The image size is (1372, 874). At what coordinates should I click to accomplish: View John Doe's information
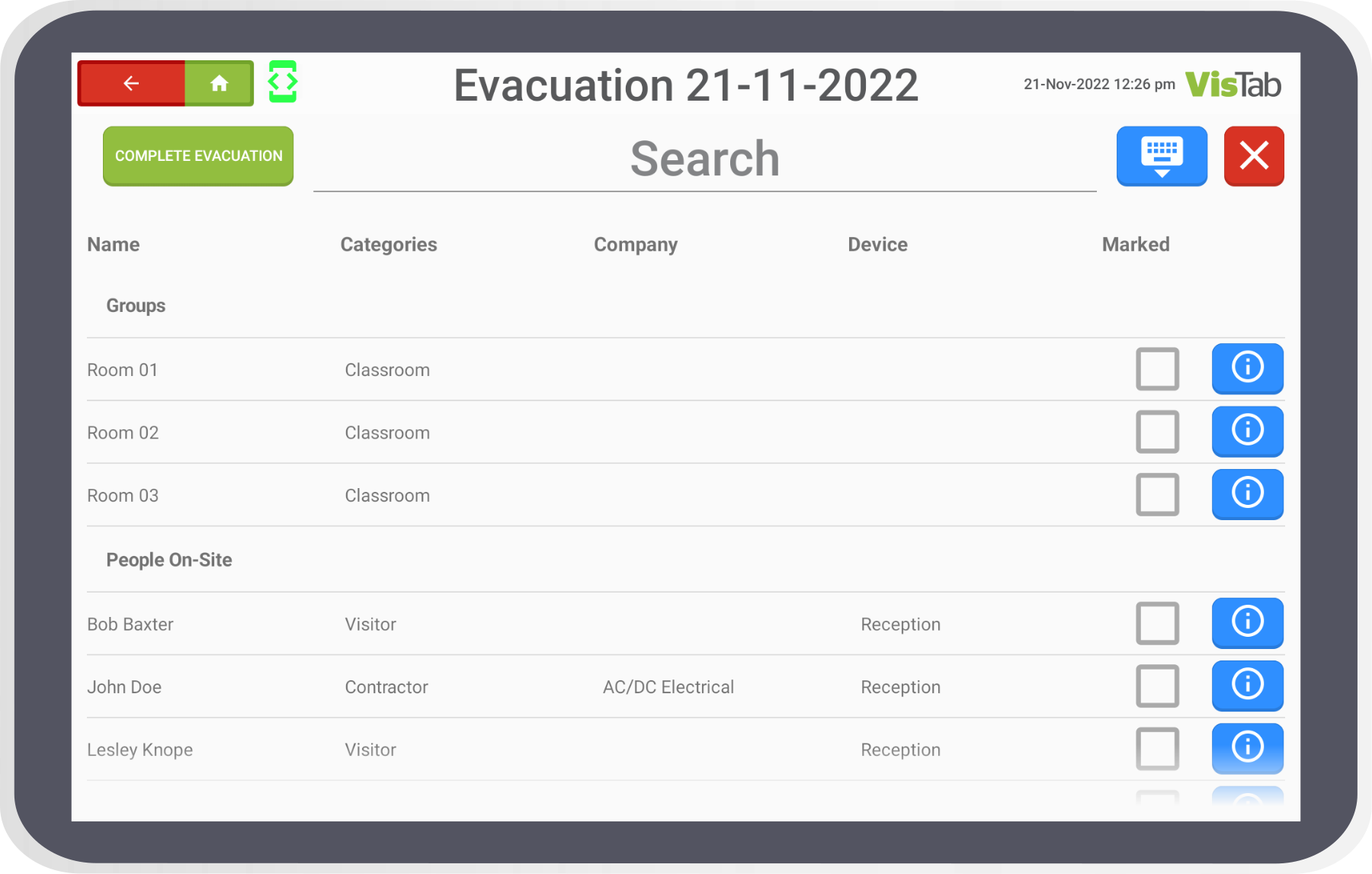tap(1247, 686)
